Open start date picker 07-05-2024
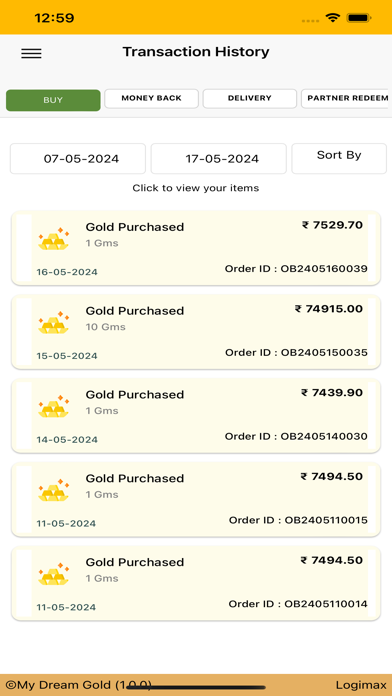This screenshot has width=392, height=696. click(78, 158)
